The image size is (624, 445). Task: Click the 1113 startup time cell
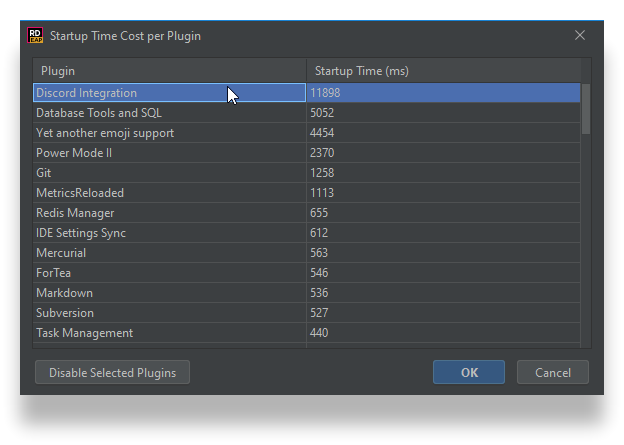[443, 193]
